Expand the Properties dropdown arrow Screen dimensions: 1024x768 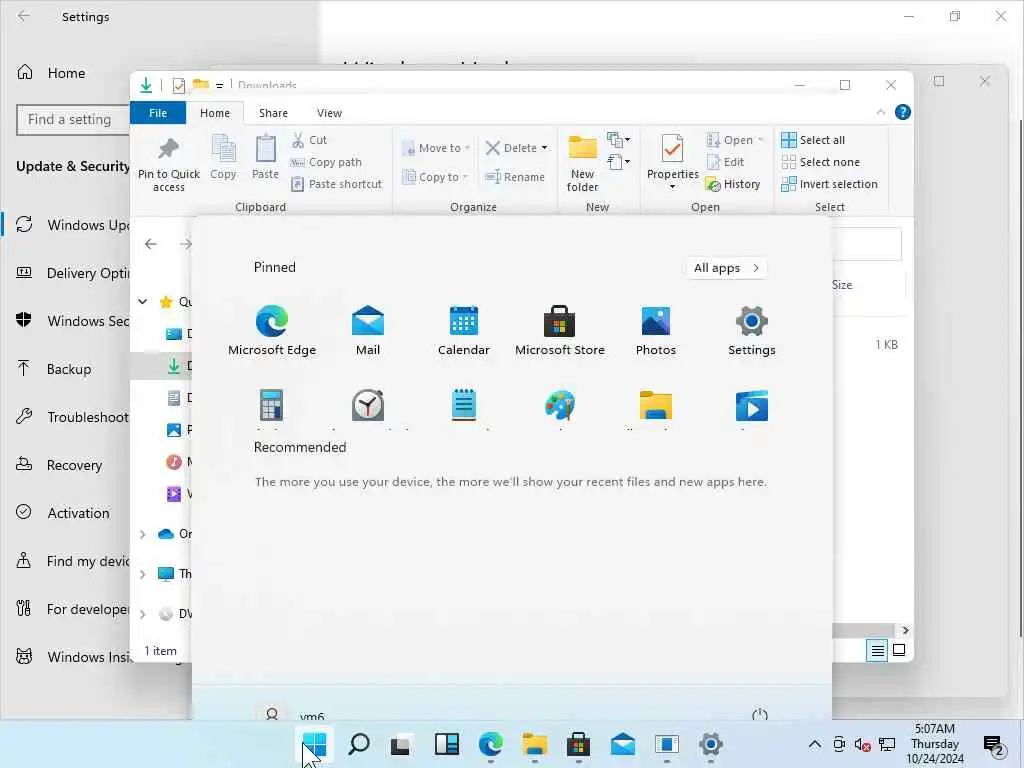click(672, 187)
